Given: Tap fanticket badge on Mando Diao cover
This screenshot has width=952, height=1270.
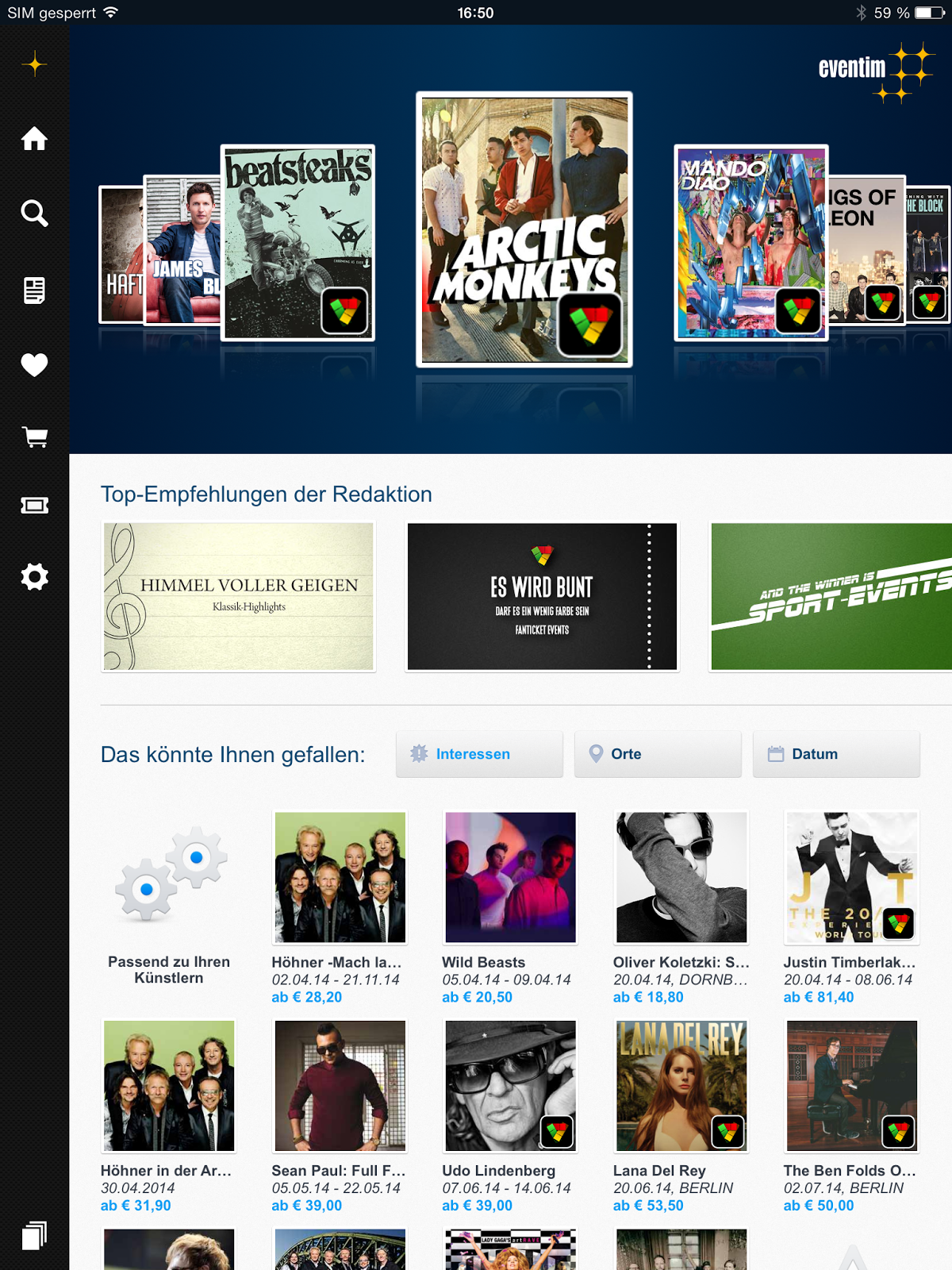Looking at the screenshot, I should click(798, 310).
